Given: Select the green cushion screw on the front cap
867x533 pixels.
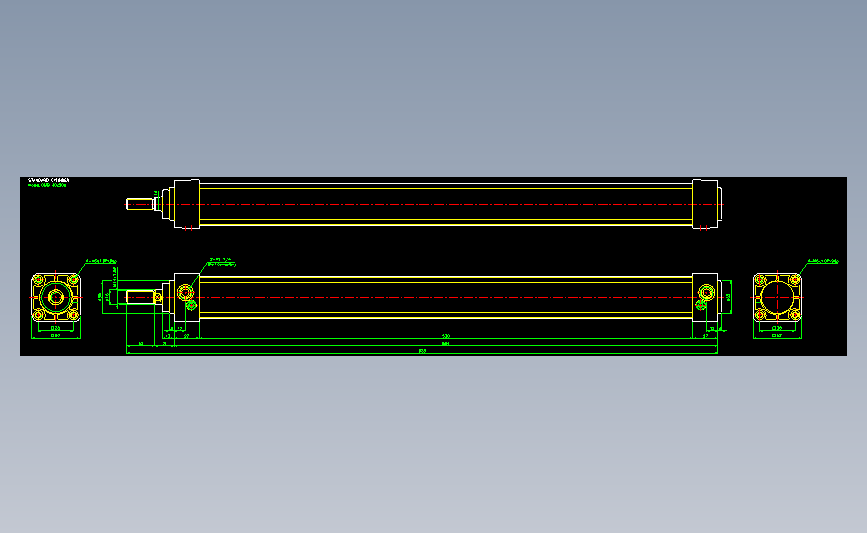Looking at the screenshot, I should click(x=191, y=305).
